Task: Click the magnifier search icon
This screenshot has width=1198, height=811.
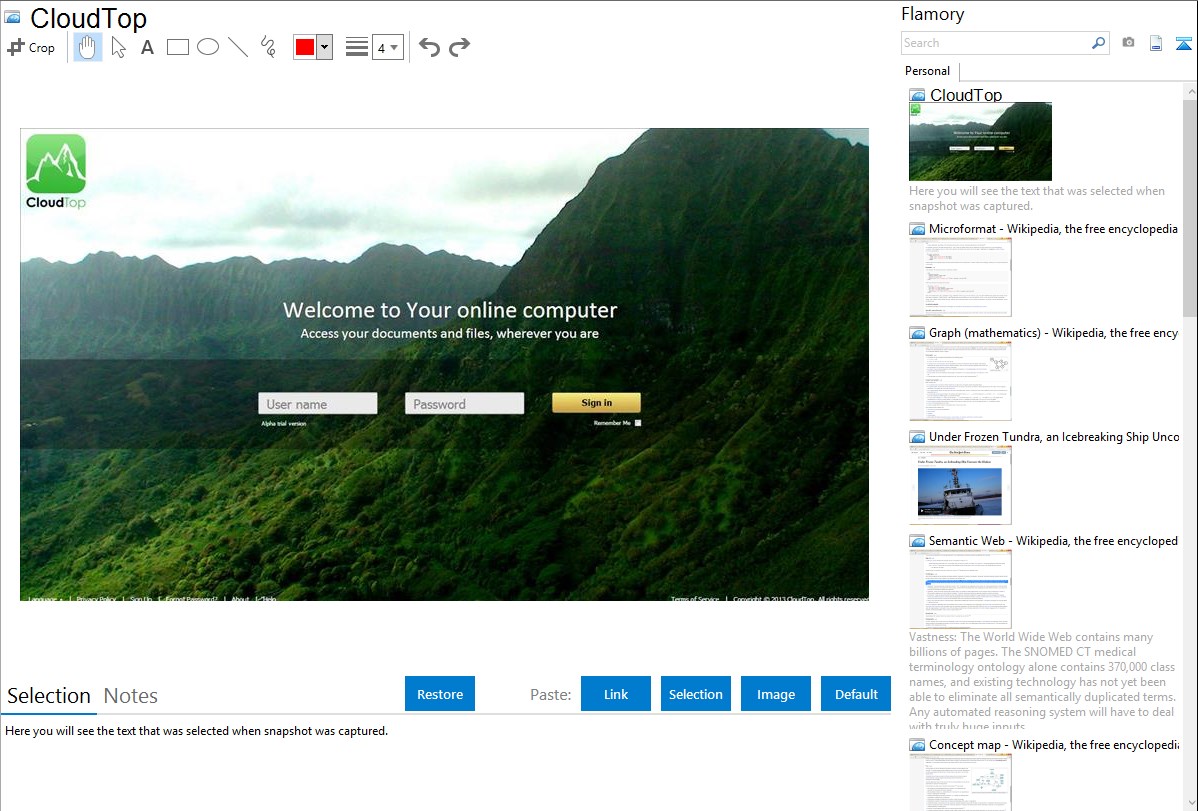Action: pyautogui.click(x=1098, y=43)
